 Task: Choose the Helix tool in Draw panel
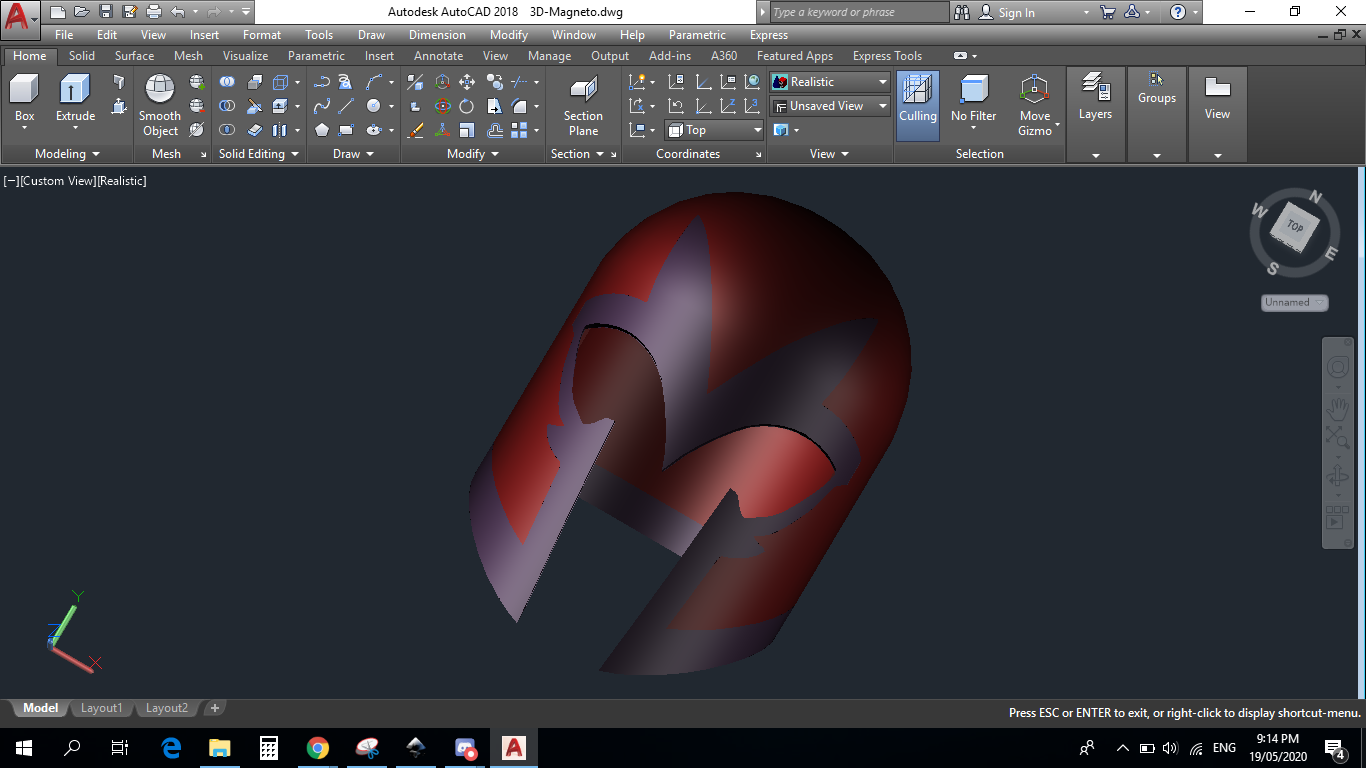click(346, 82)
